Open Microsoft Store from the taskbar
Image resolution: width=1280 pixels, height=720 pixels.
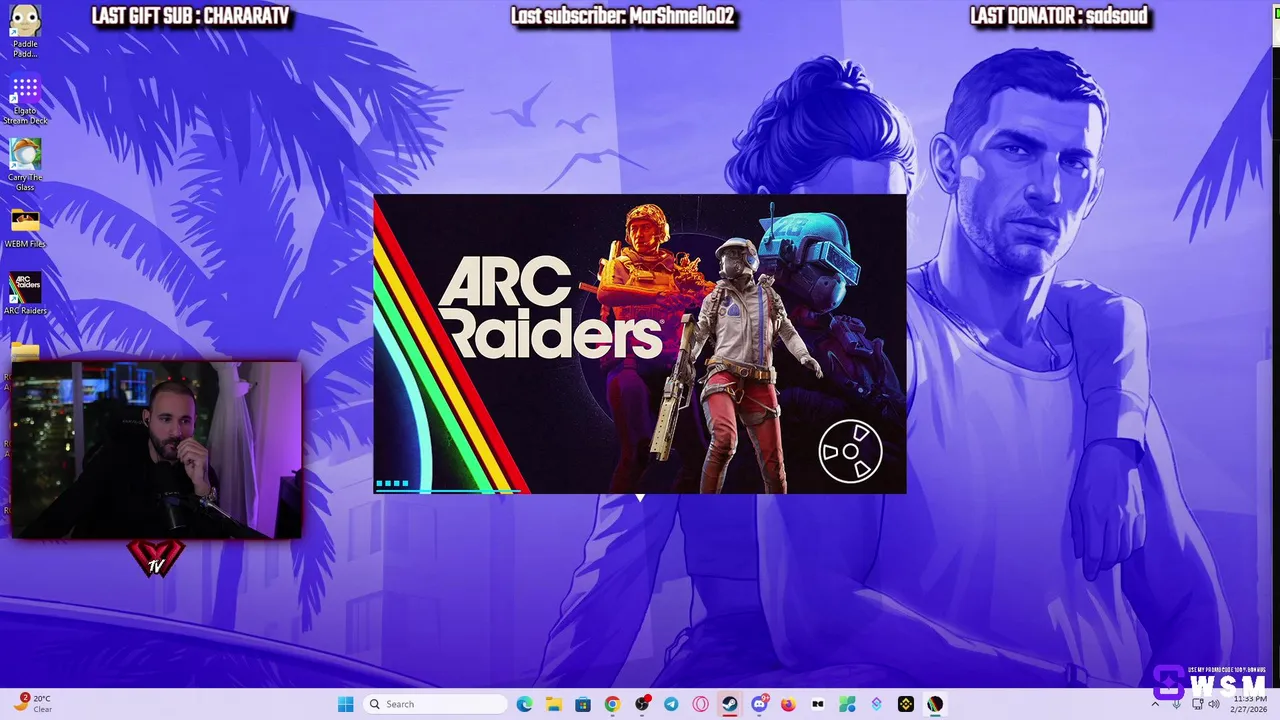[x=583, y=704]
